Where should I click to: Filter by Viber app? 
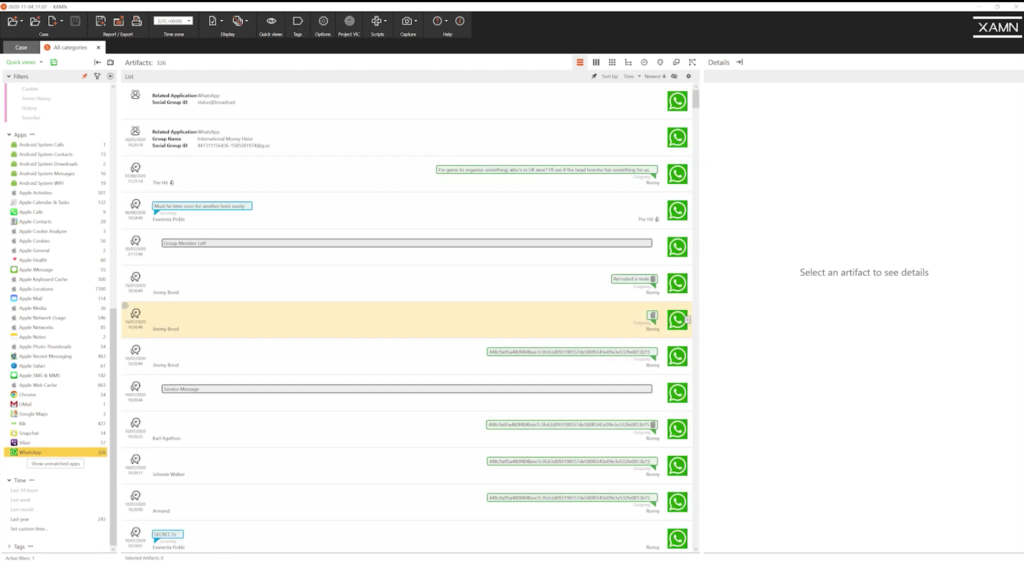point(57,443)
